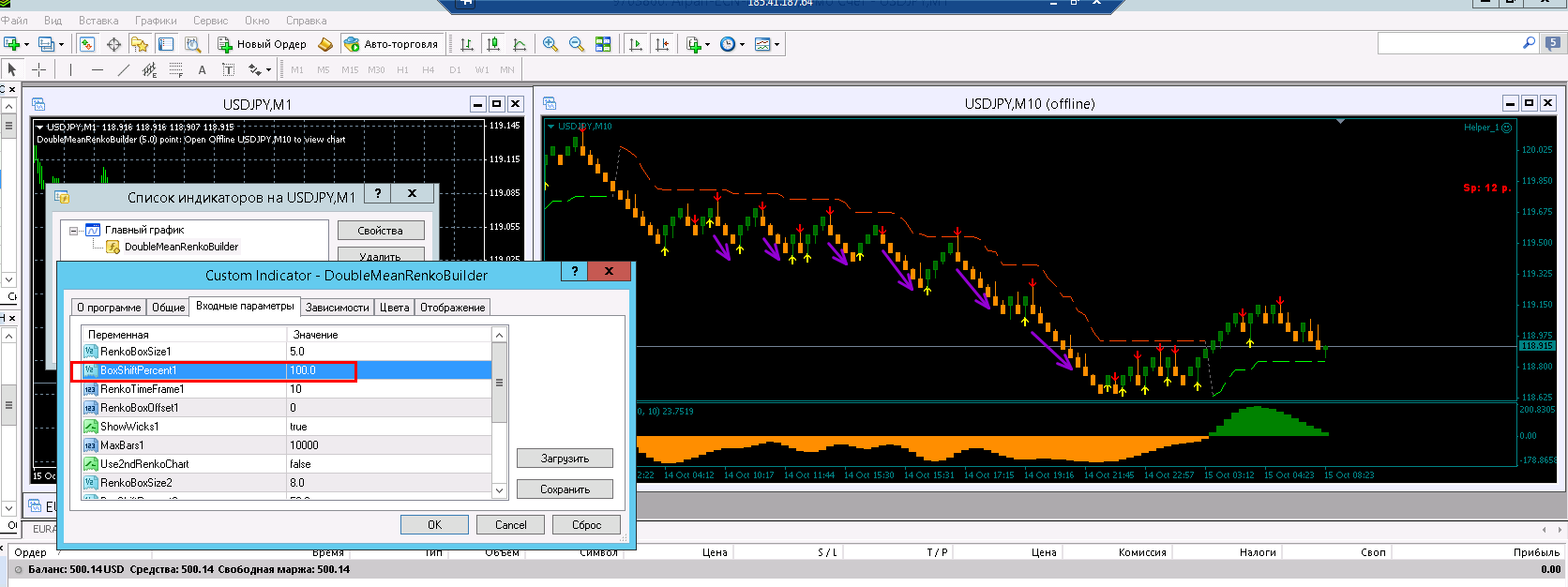Select the RenkoBoxSize1 value field
The height and width of the screenshot is (587, 1568).
(389, 352)
